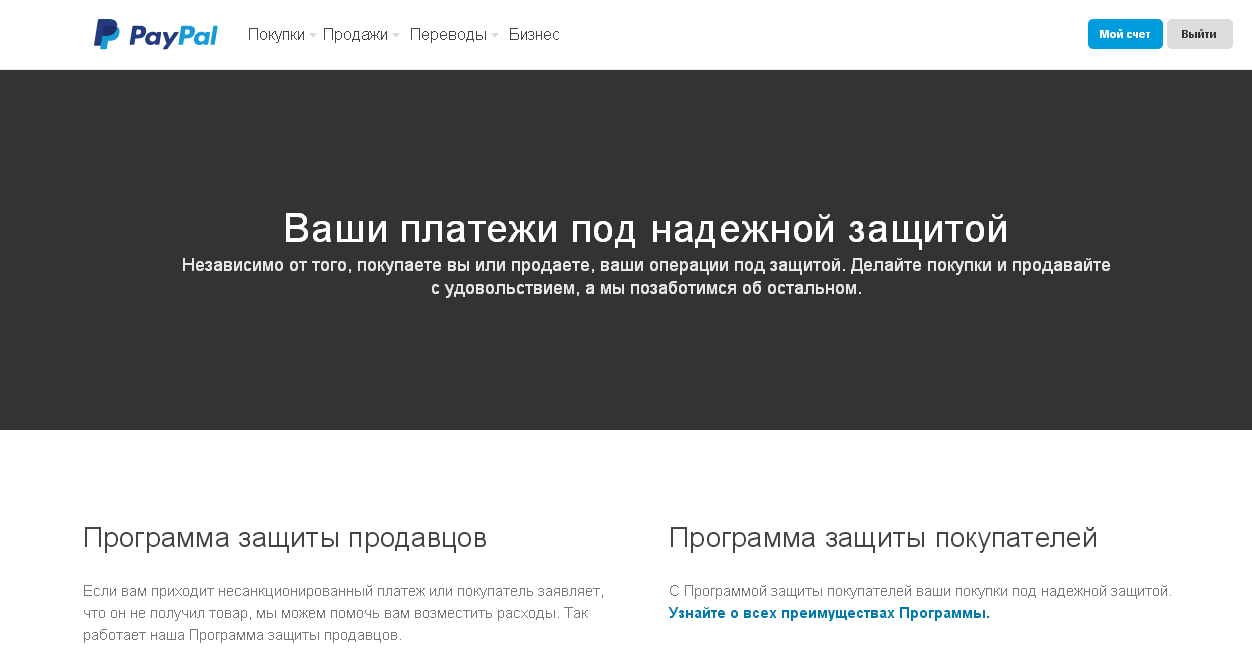Click the text С Программой защиты покупателей
This screenshot has width=1252, height=648.
point(920,591)
